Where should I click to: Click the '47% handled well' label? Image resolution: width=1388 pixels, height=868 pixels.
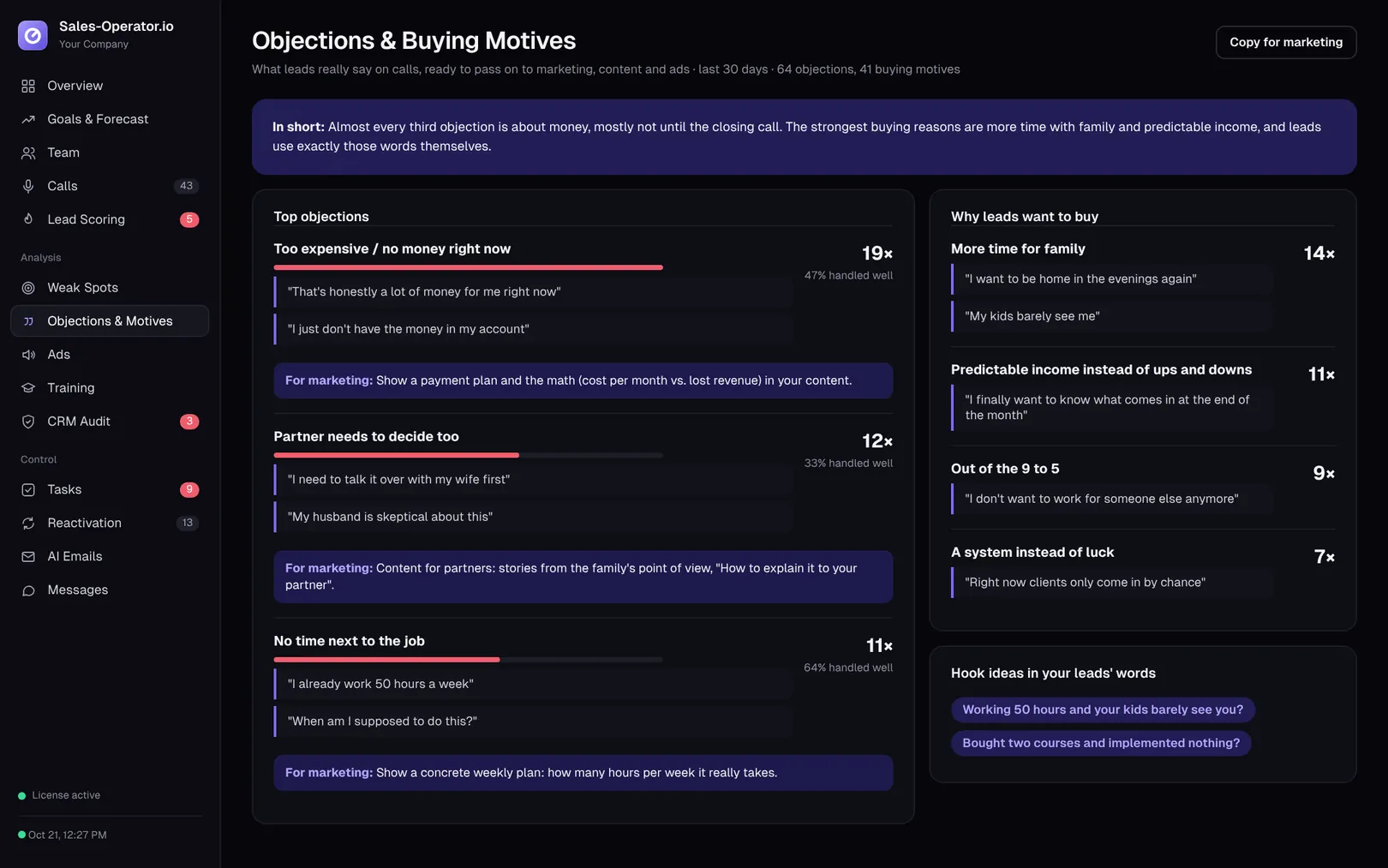pyautogui.click(x=848, y=276)
